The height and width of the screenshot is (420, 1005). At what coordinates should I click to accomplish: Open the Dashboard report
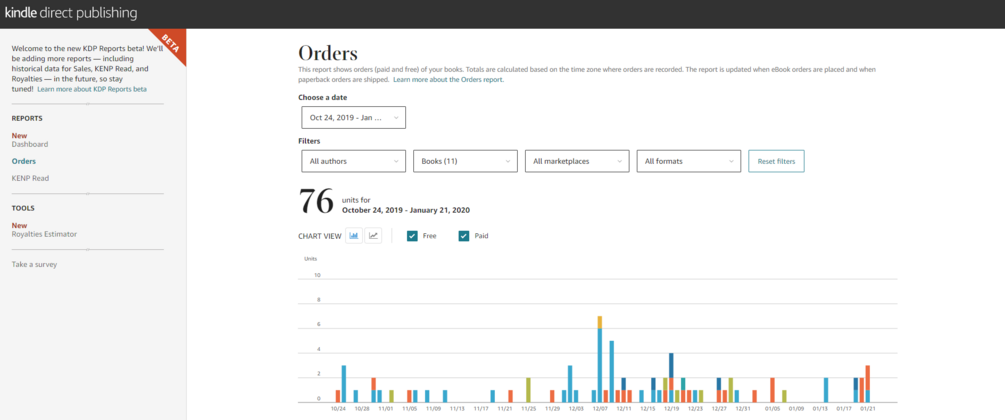pyautogui.click(x=29, y=144)
